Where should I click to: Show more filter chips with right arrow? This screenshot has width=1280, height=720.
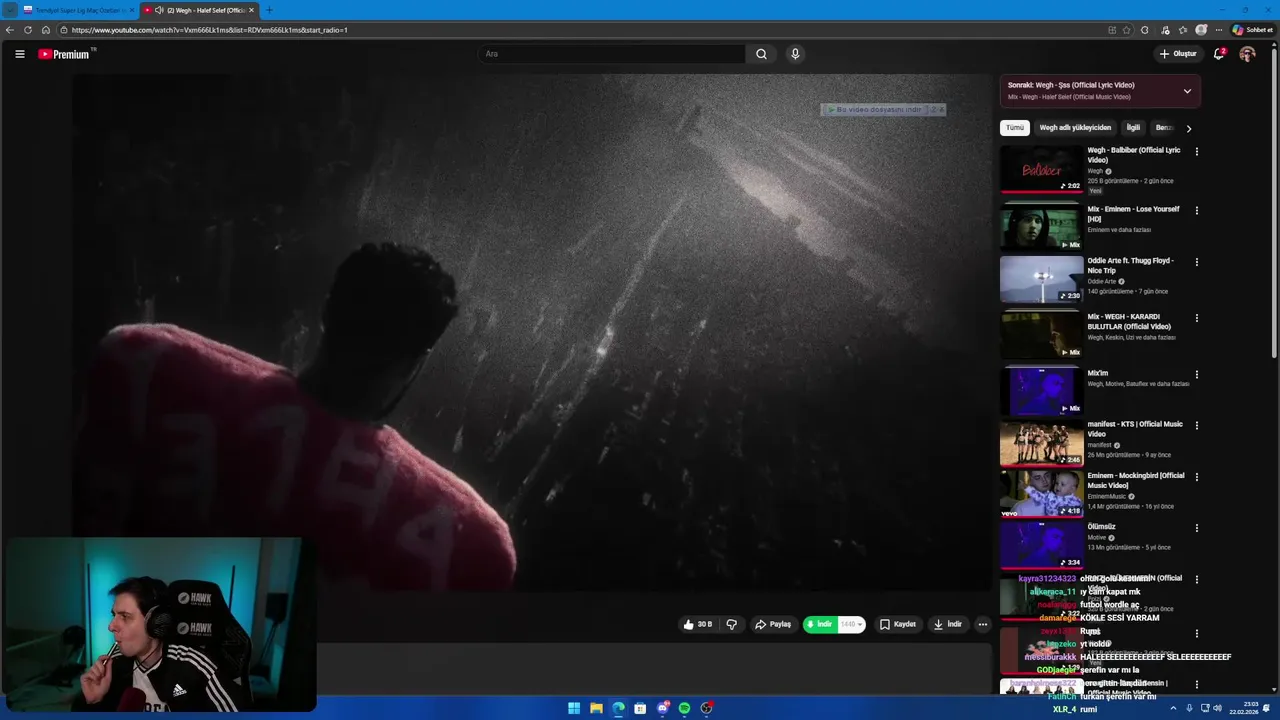(1188, 128)
